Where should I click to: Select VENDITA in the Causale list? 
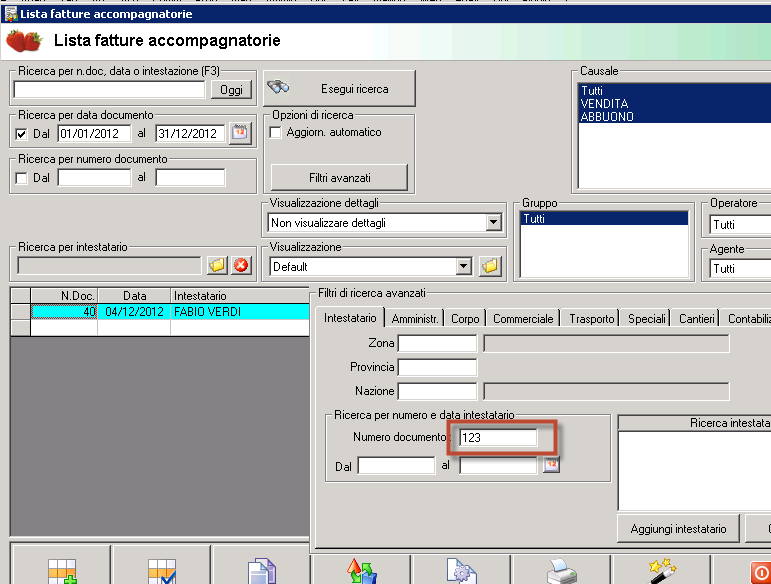675,104
